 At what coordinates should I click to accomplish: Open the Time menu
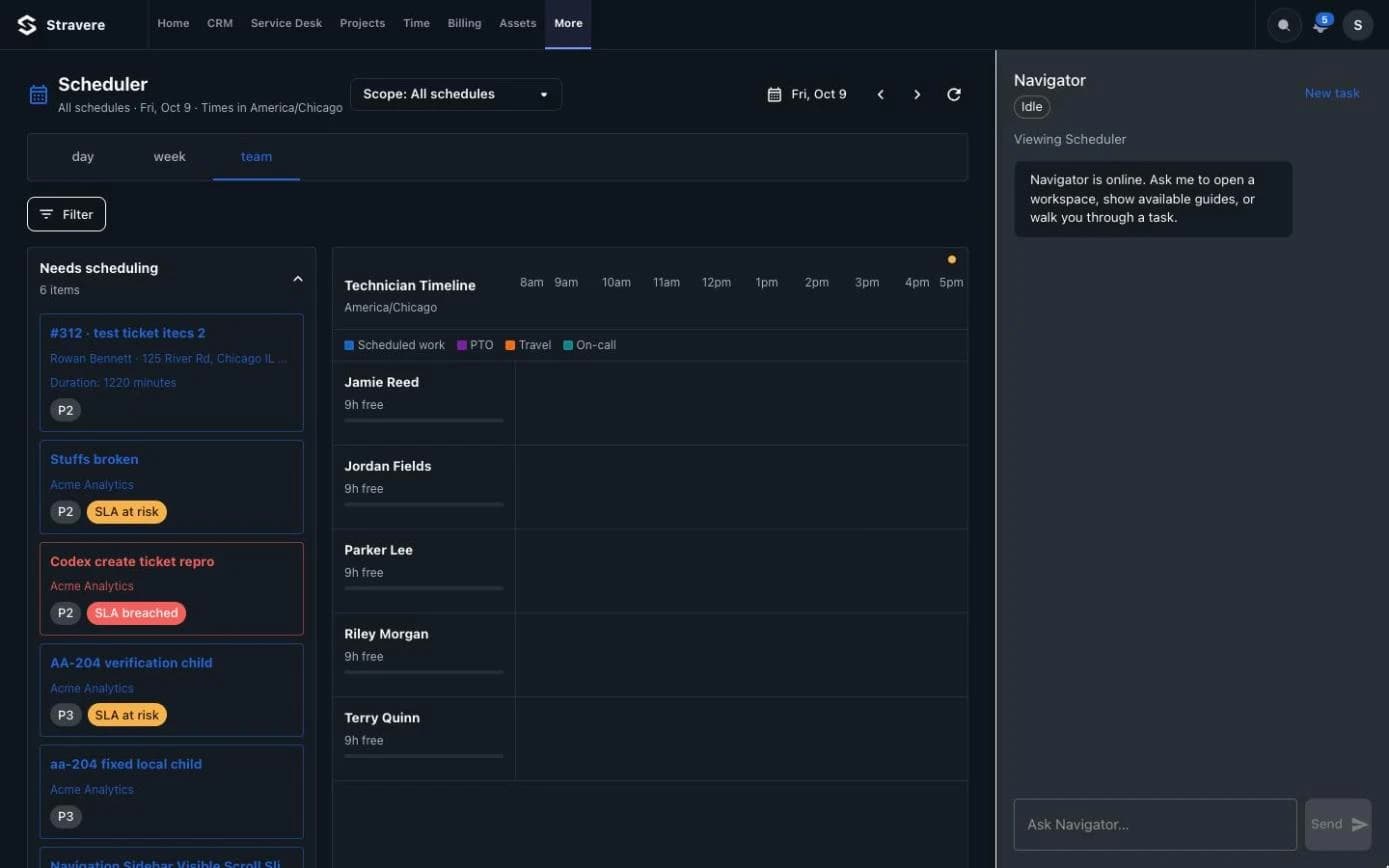(x=416, y=23)
